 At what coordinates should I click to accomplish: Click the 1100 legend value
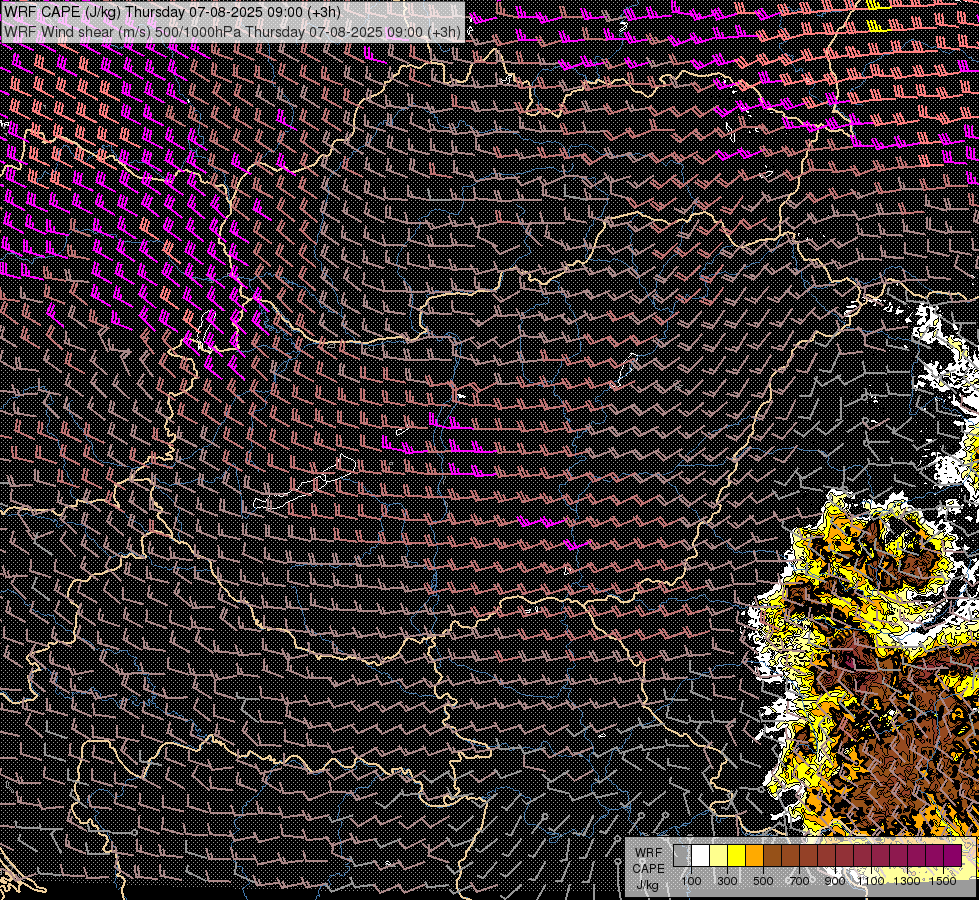coord(871,881)
